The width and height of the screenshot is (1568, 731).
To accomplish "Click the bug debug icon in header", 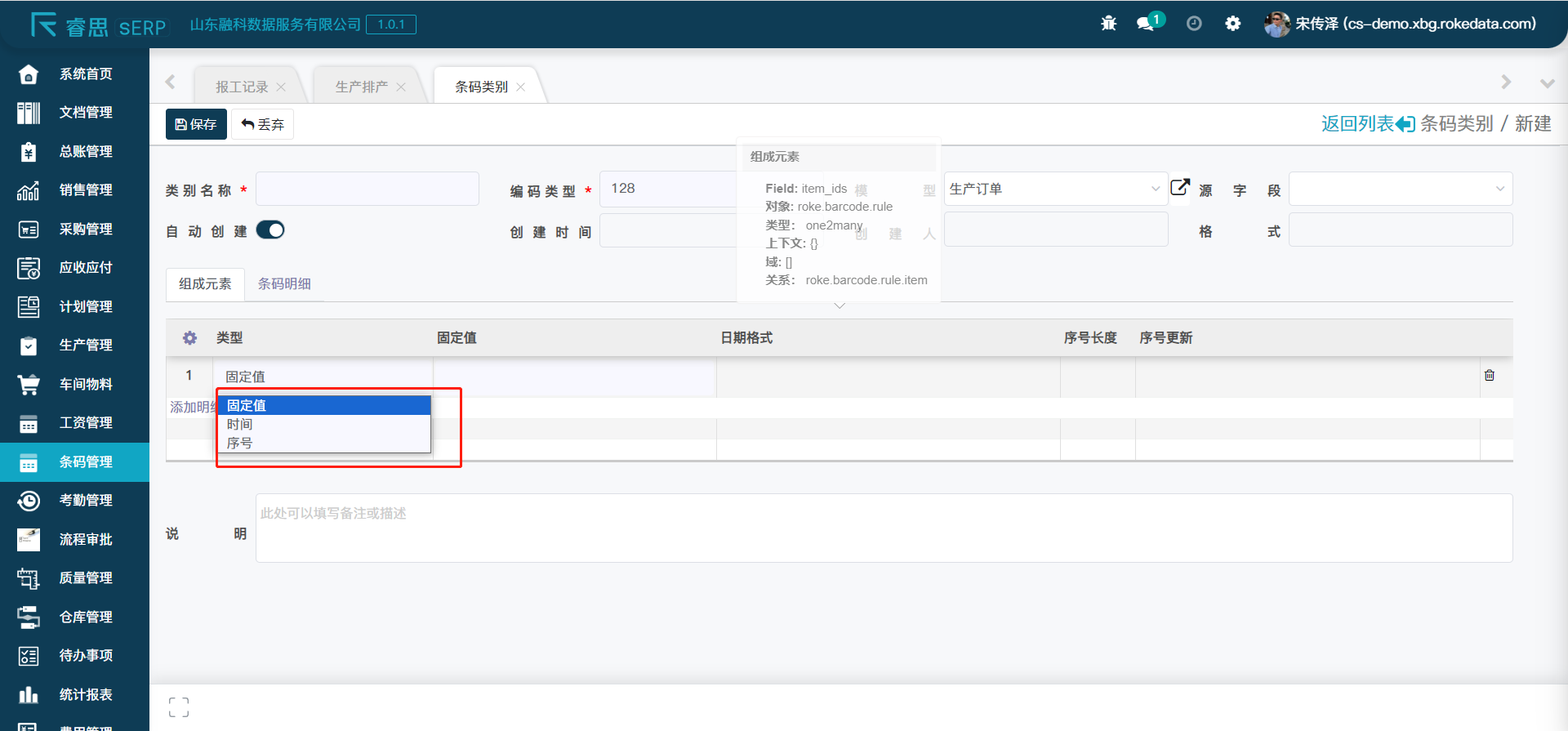I will coord(1108,24).
